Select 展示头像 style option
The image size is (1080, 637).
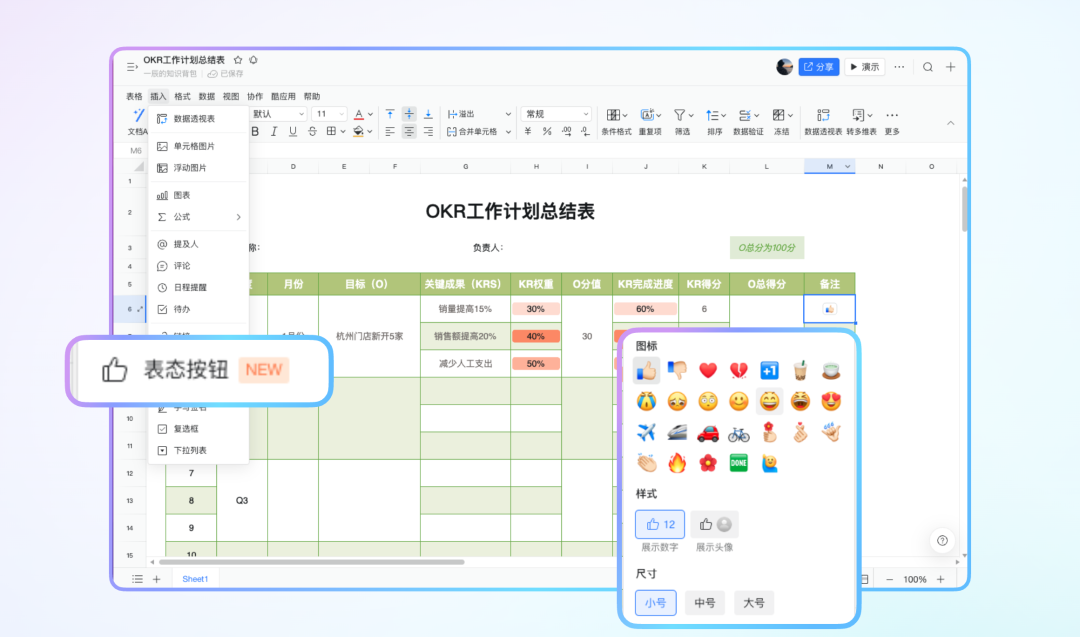click(x=714, y=524)
